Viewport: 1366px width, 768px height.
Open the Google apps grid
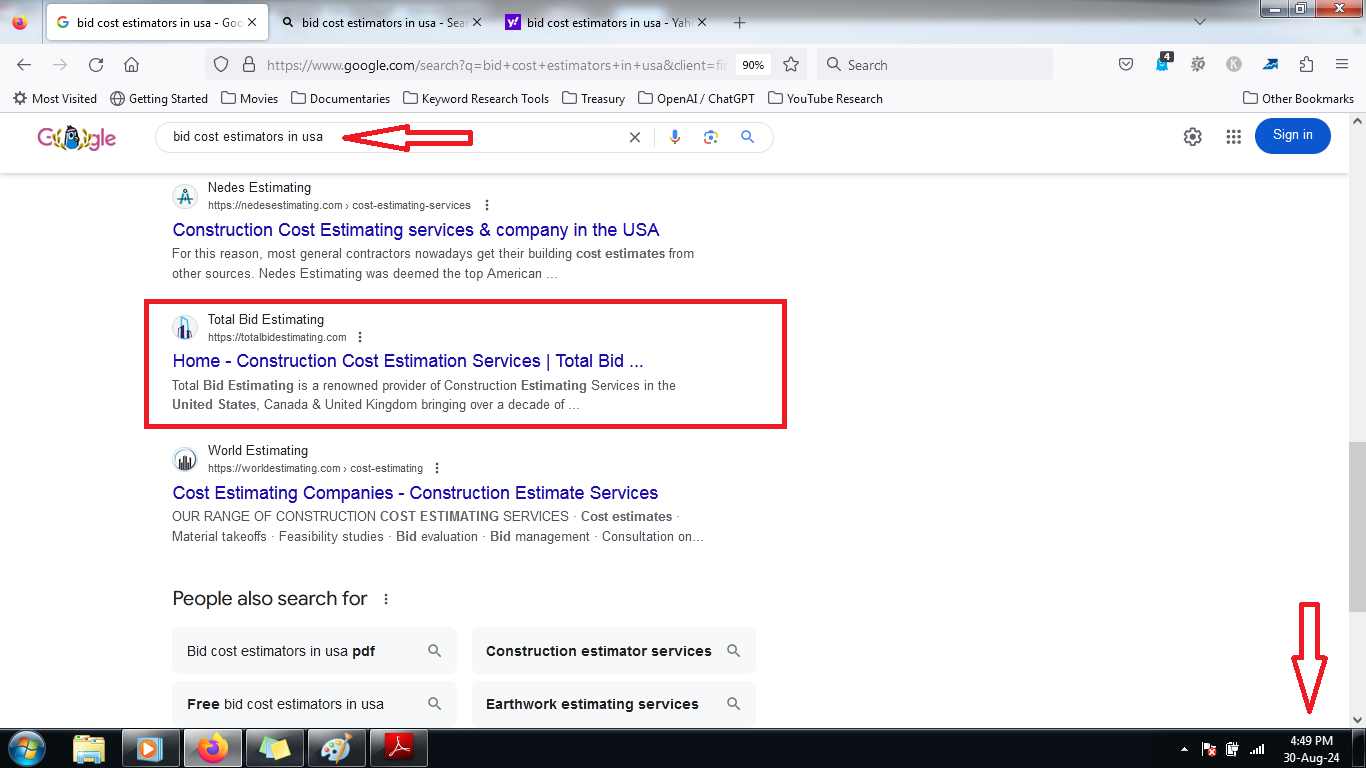point(1233,137)
